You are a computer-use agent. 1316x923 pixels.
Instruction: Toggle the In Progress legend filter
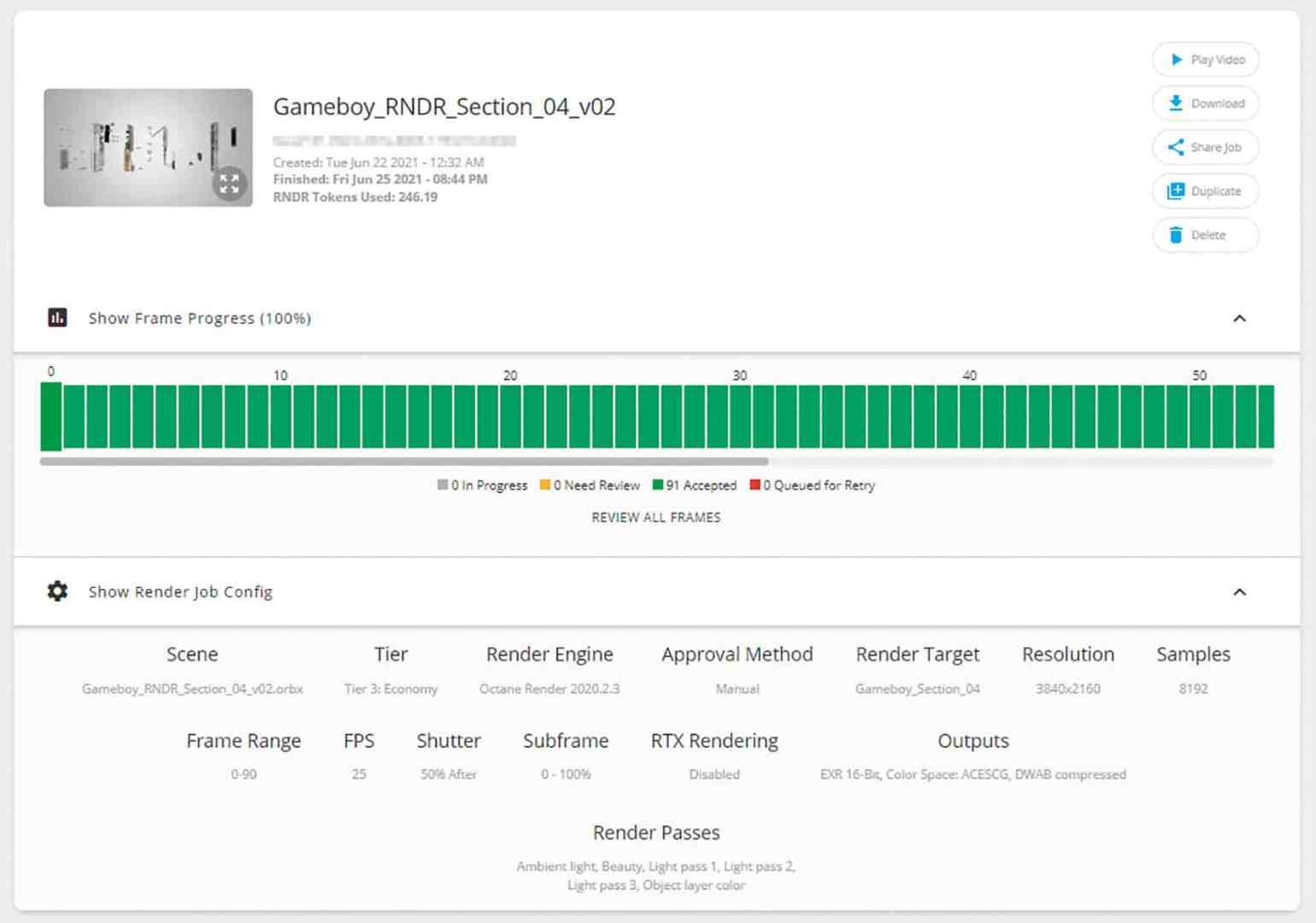[x=482, y=485]
